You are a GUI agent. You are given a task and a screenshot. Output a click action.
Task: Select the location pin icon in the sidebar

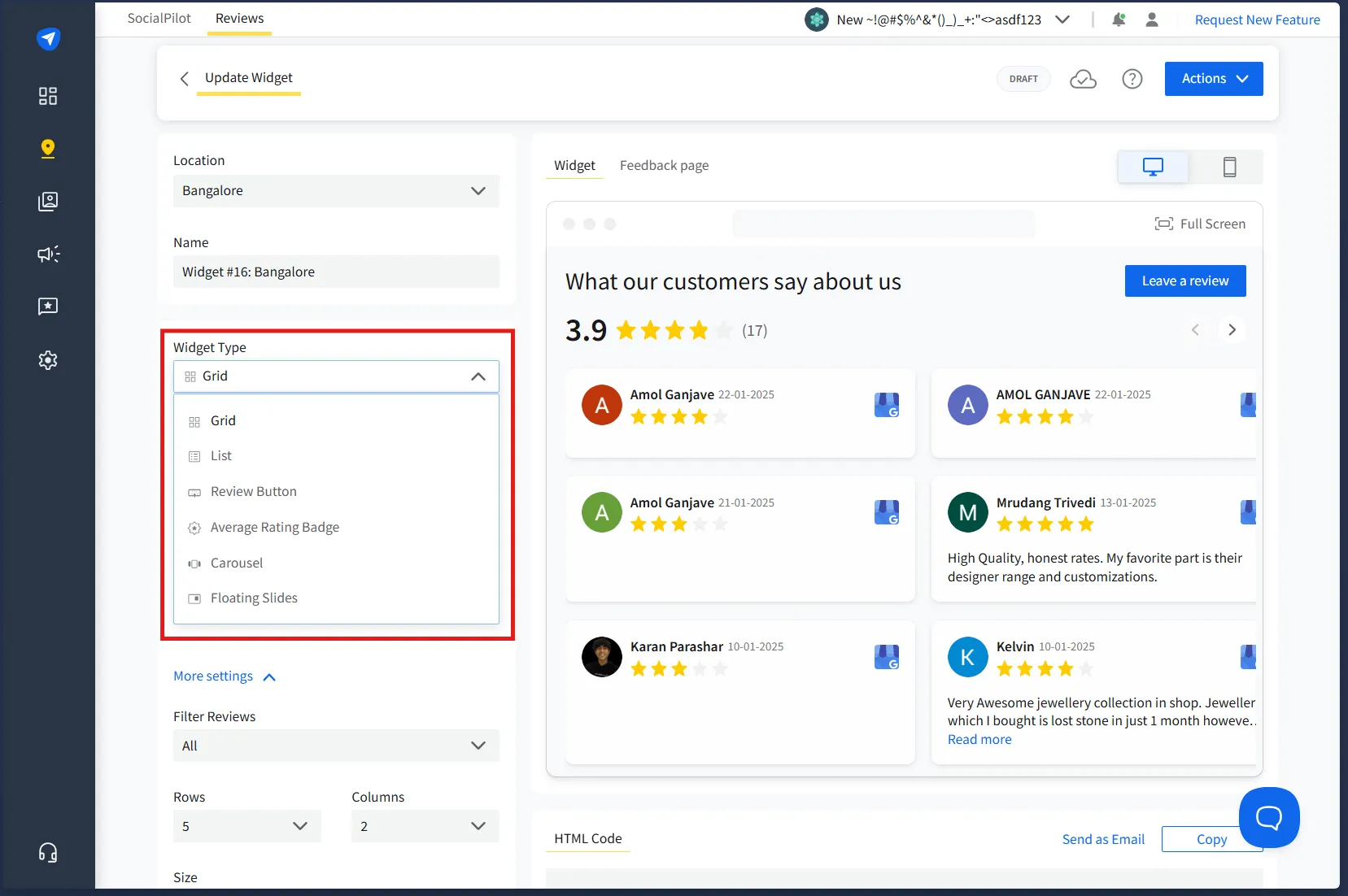[x=48, y=149]
